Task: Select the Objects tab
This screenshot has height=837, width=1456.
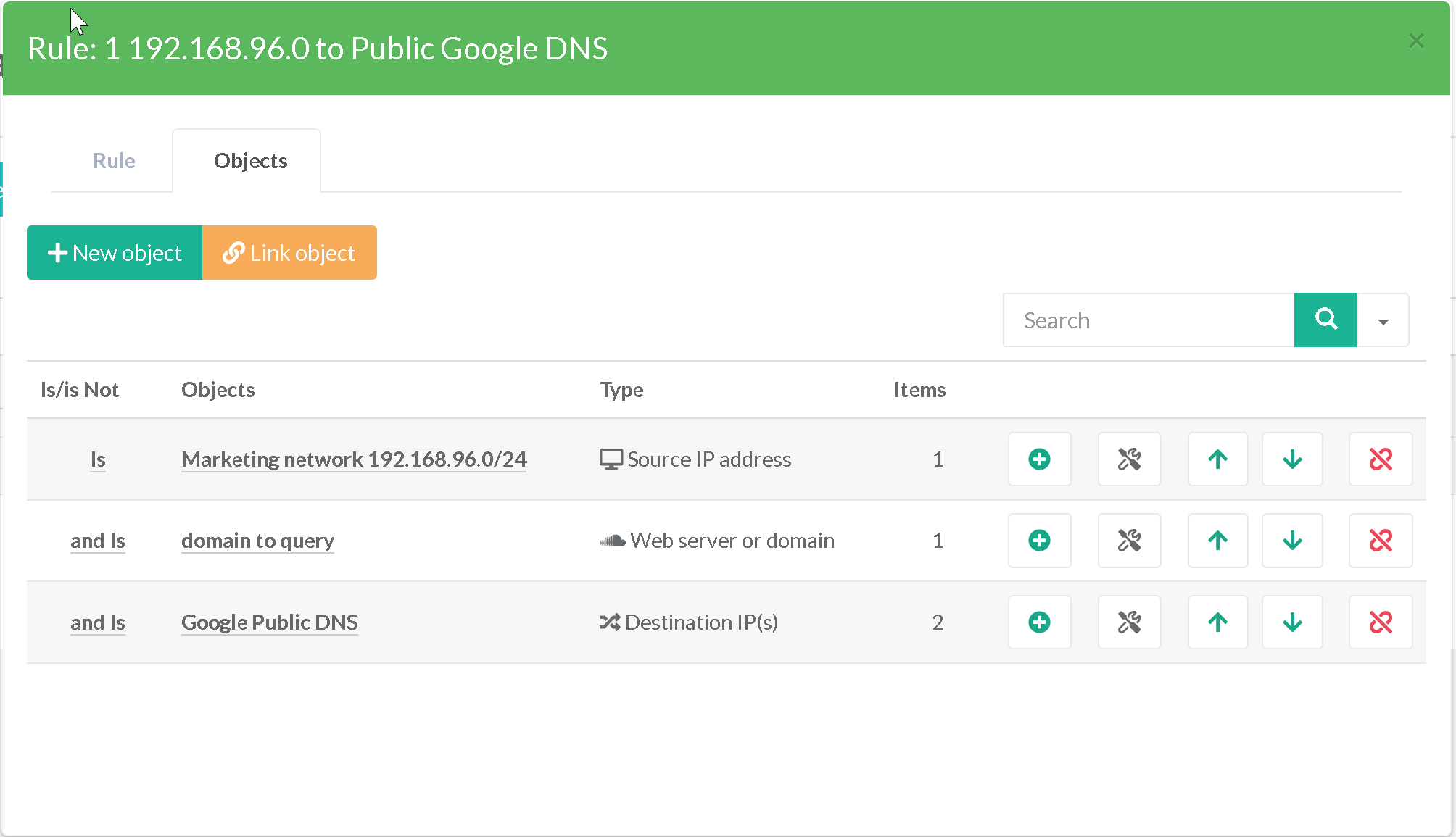Action: coord(250,161)
